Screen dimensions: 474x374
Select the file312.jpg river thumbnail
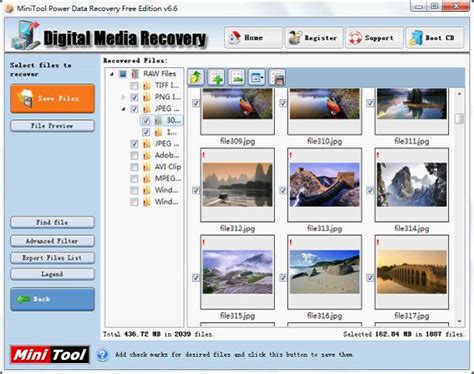click(237, 185)
